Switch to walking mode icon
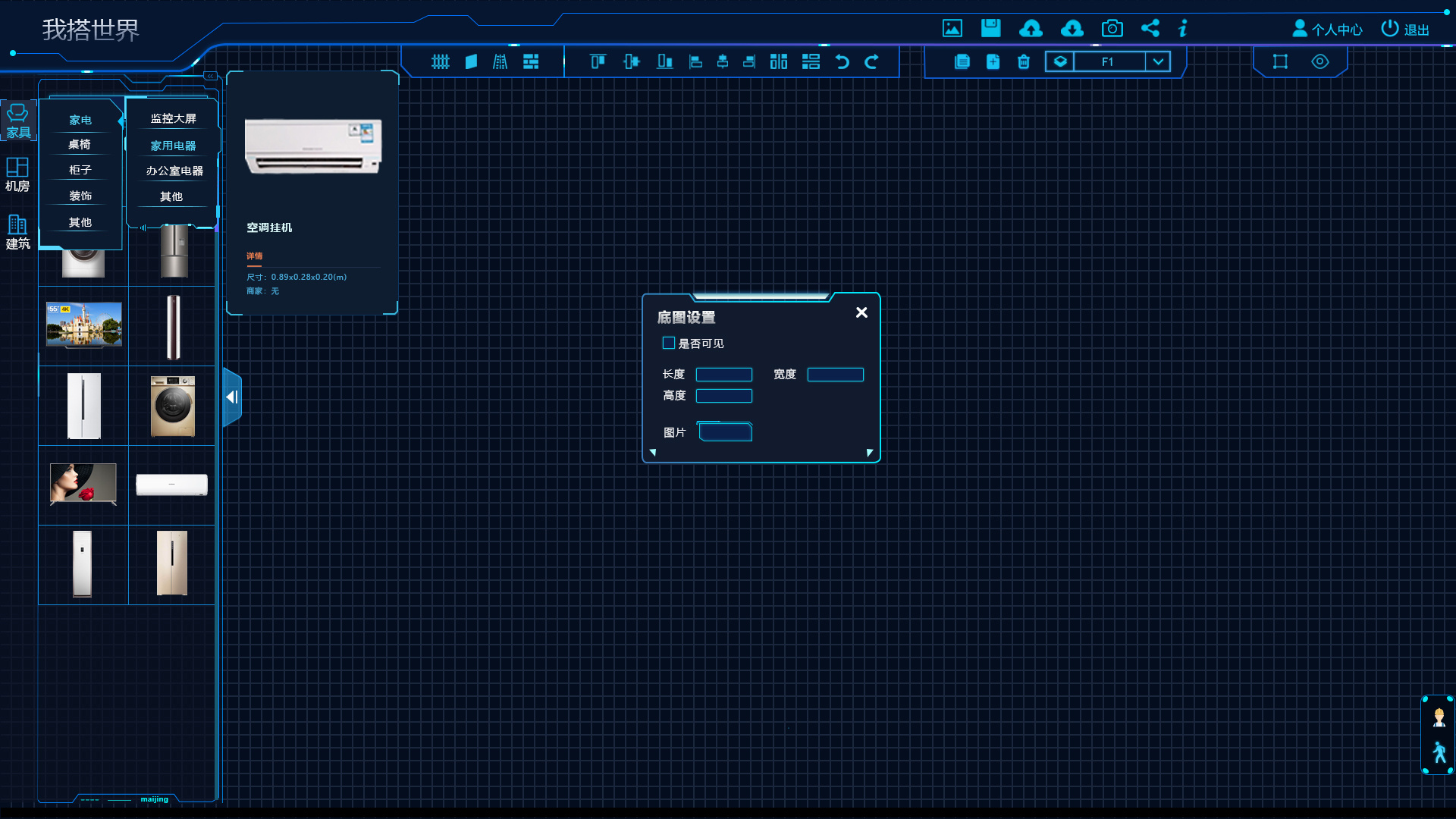This screenshot has height=819, width=1456. point(1439,752)
